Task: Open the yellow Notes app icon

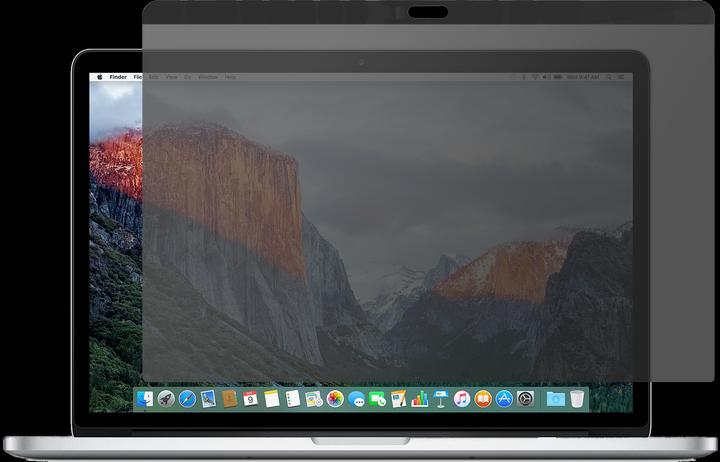Action: [271, 399]
